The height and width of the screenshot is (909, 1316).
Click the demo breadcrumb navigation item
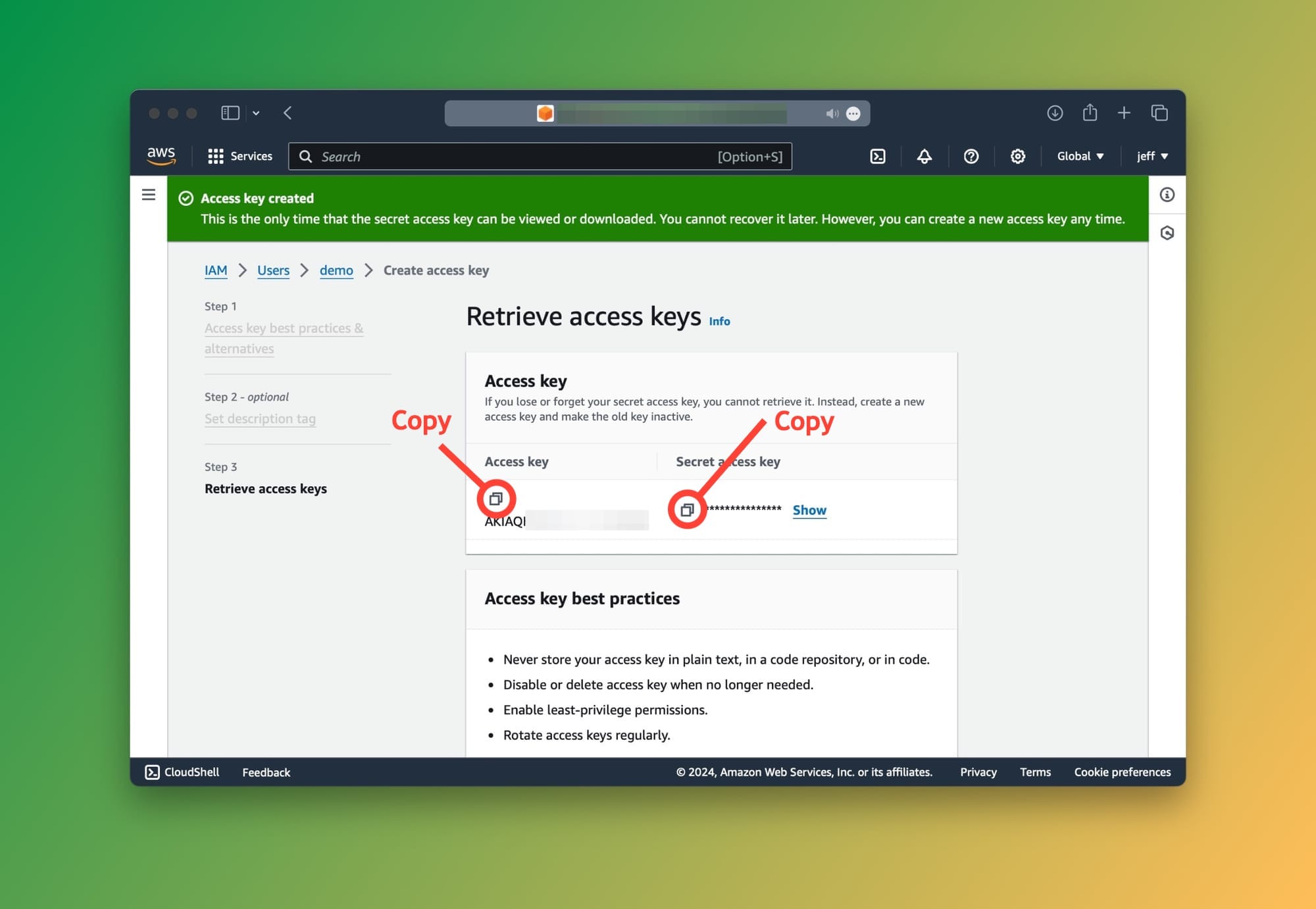[x=336, y=270]
